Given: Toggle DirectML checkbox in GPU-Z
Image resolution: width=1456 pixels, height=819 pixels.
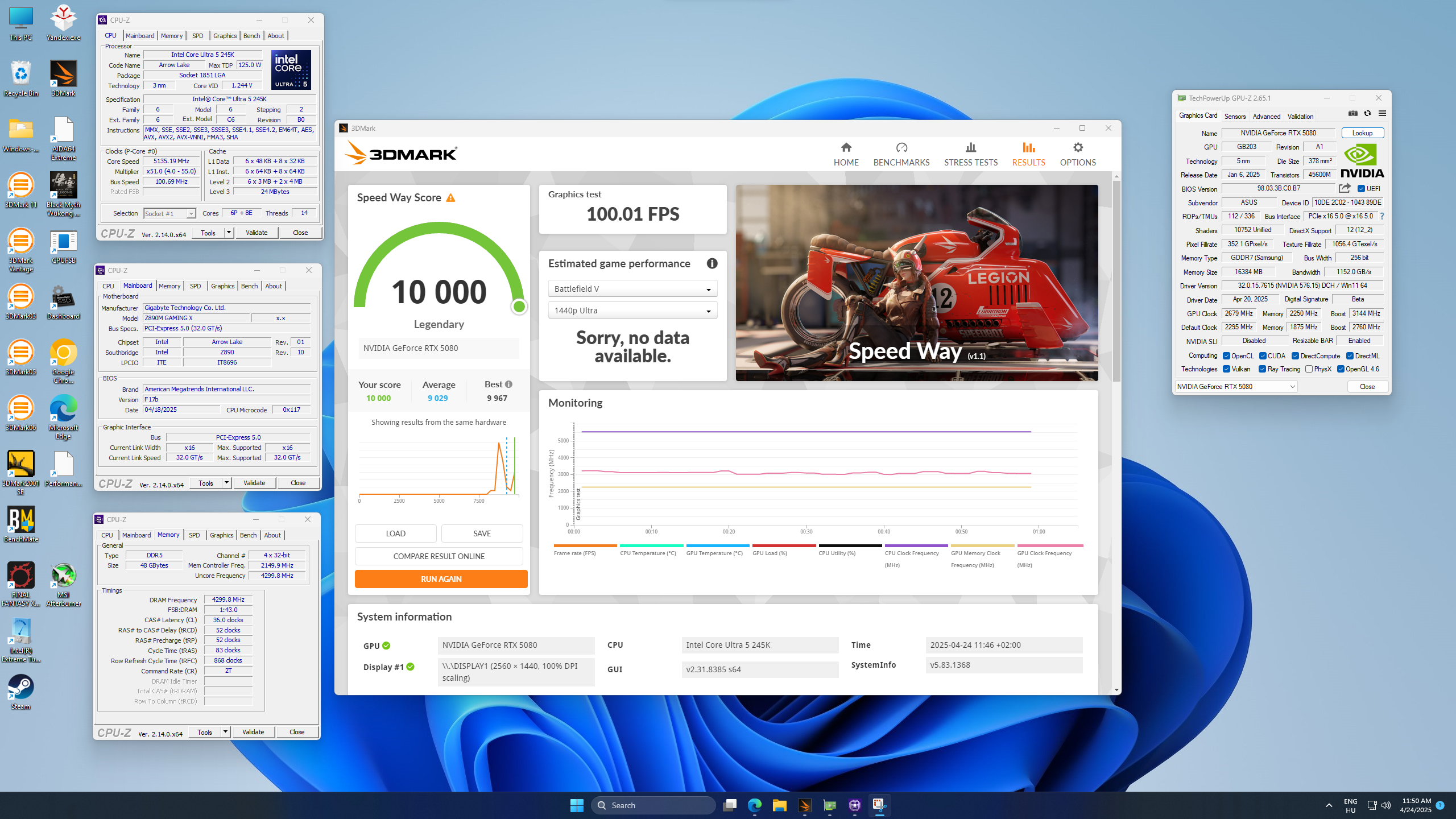Looking at the screenshot, I should tap(1350, 356).
